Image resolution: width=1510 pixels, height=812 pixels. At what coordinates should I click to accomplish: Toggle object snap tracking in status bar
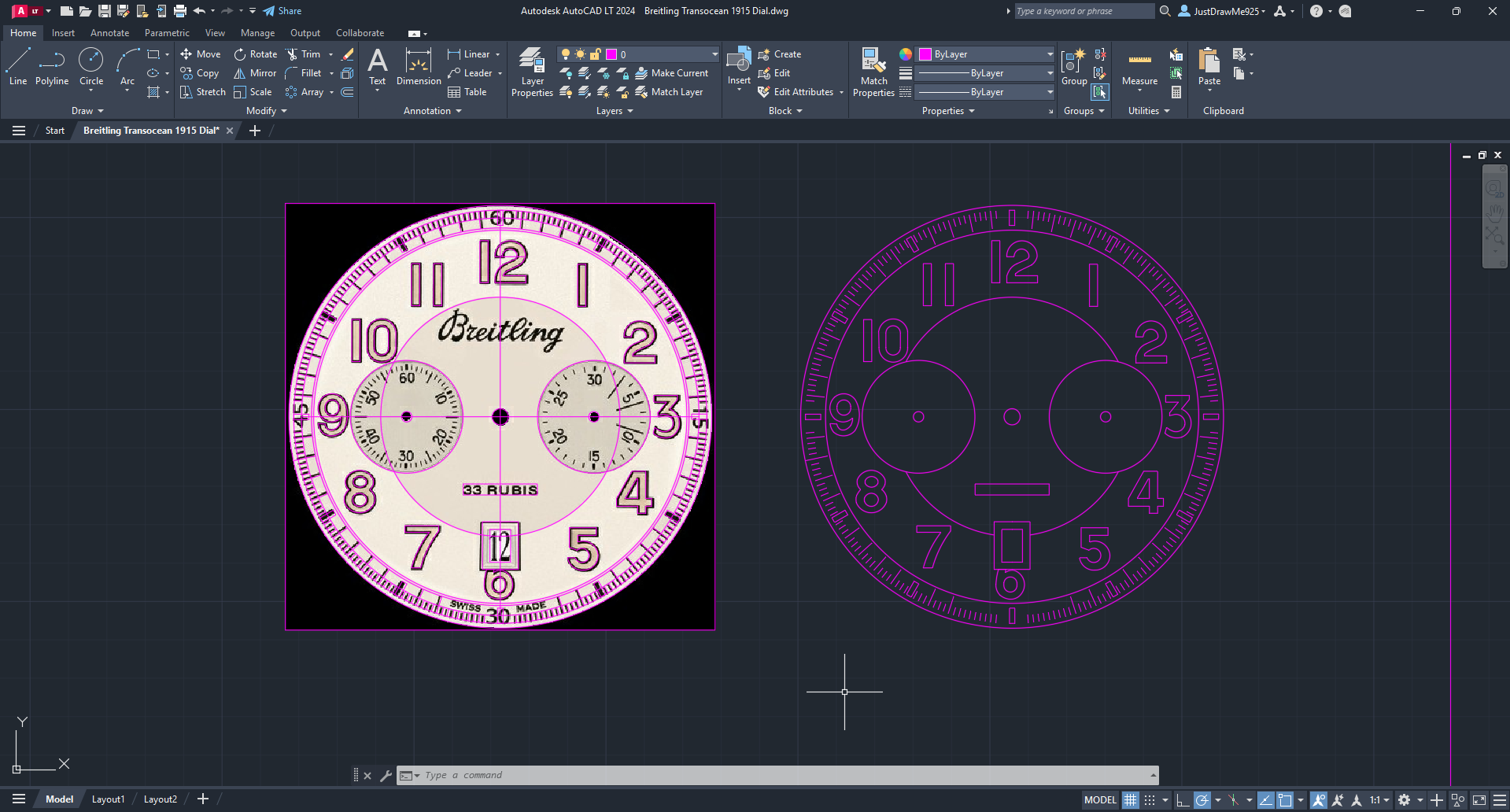pyautogui.click(x=1265, y=800)
